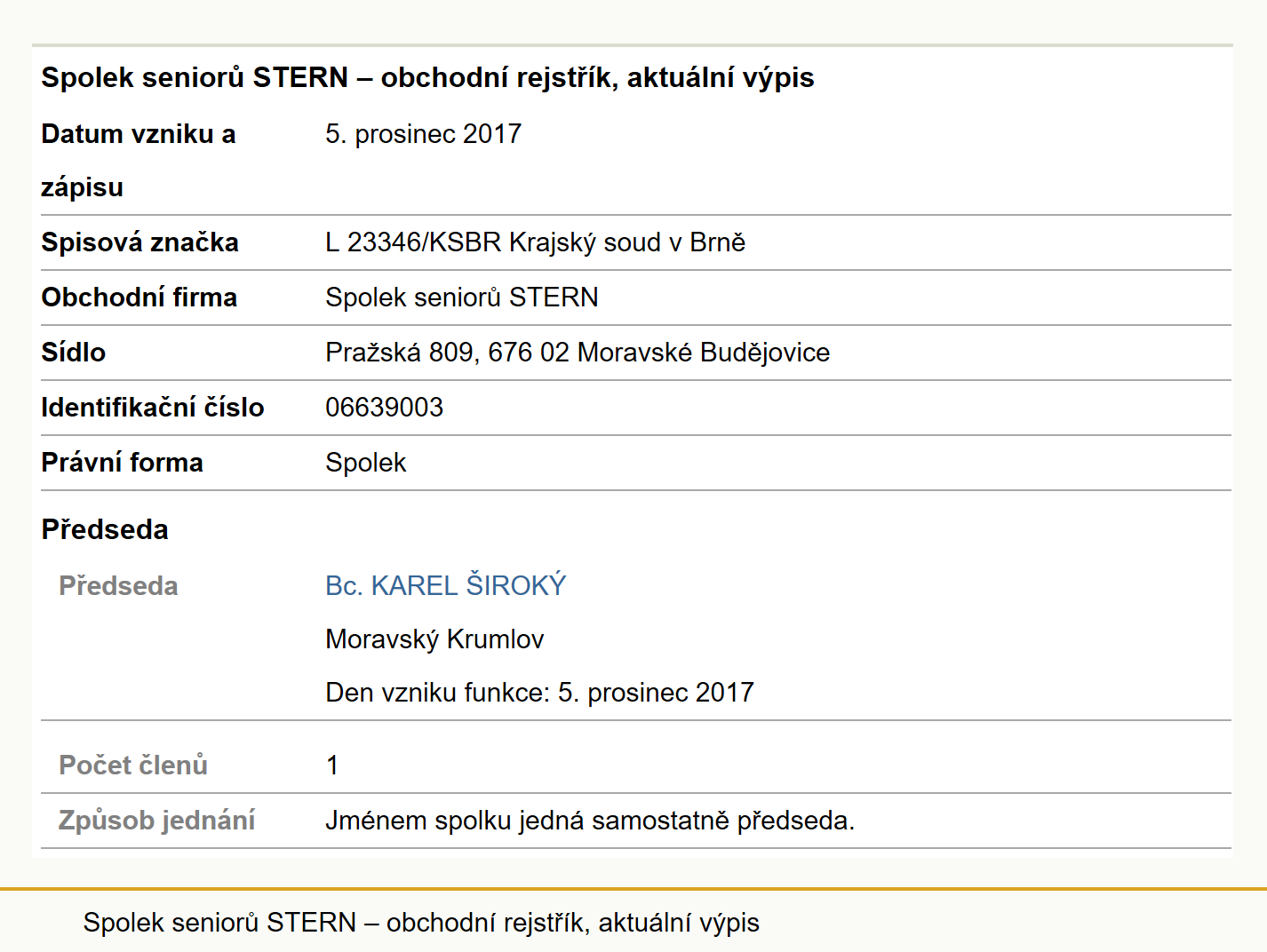Click the heading Spolek seniorů STERN výpis

click(427, 78)
